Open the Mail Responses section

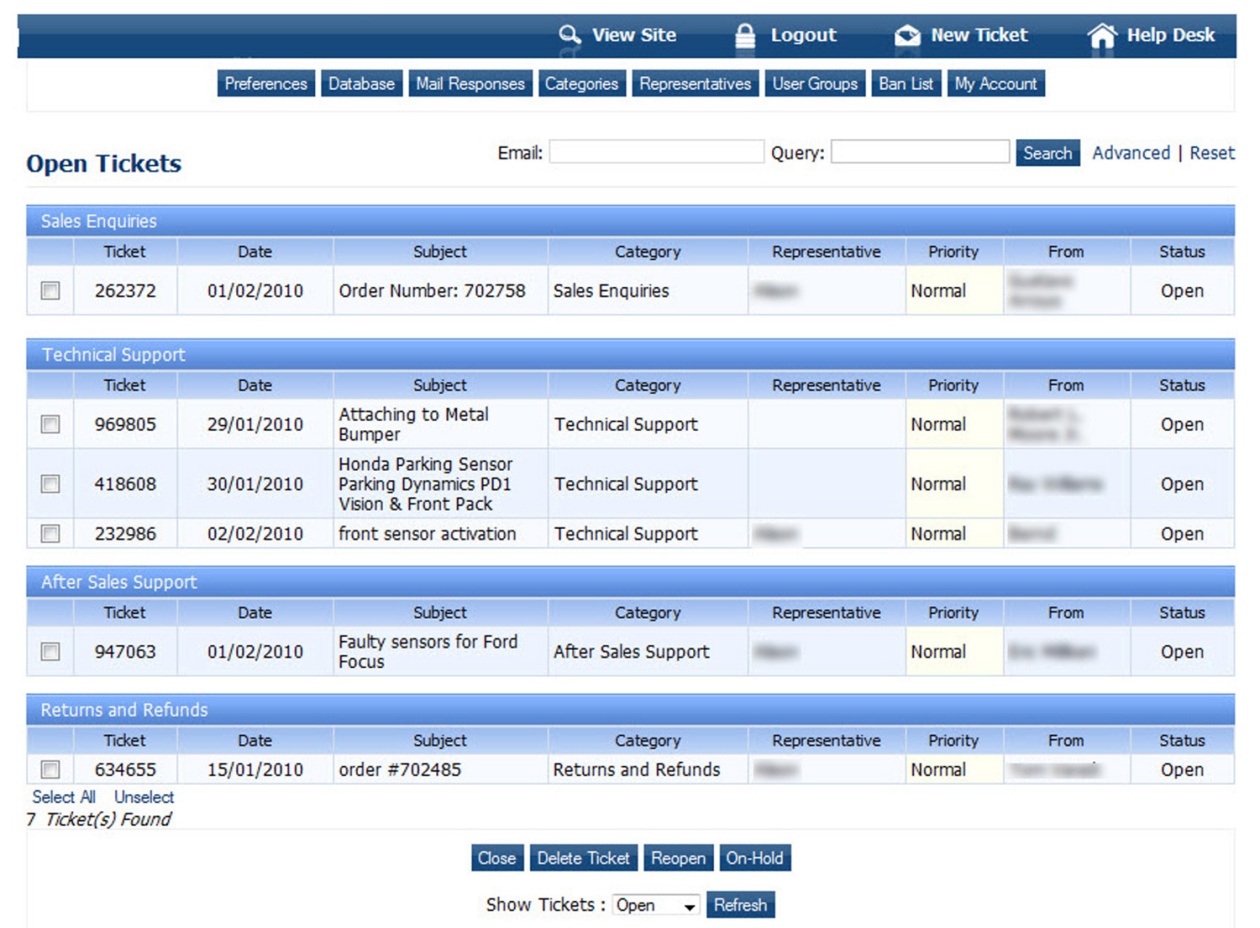470,84
